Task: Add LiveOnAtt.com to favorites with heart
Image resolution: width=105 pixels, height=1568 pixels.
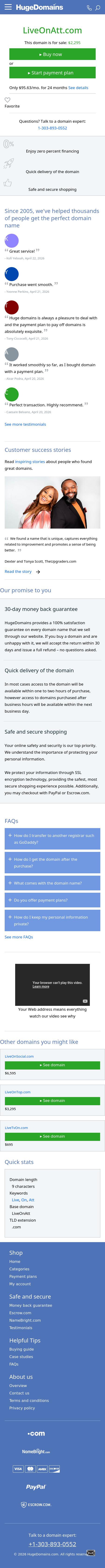Action: (7, 100)
